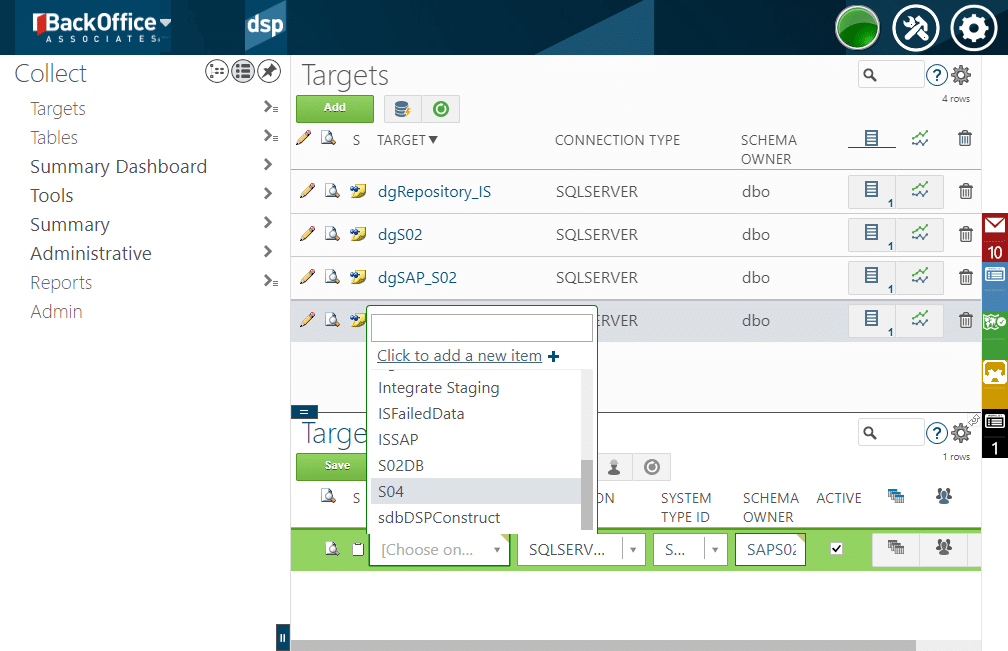Toggle the ACTIVE checkbox in the edit row
The width and height of the screenshot is (1008, 651).
[x=837, y=549]
